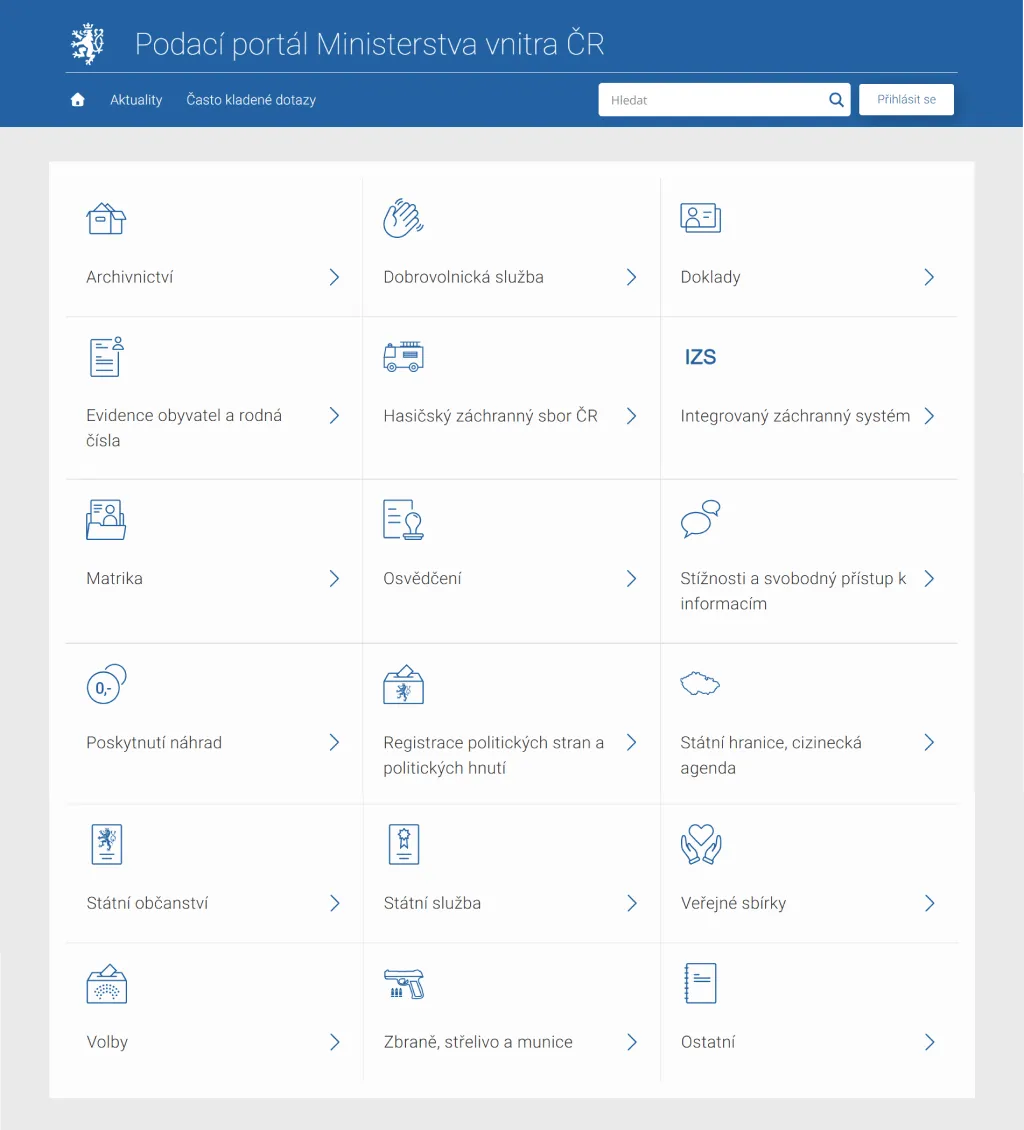Image resolution: width=1024 pixels, height=1130 pixels.
Task: Click the Dobrovolnická služba waving hand icon
Action: click(403, 218)
